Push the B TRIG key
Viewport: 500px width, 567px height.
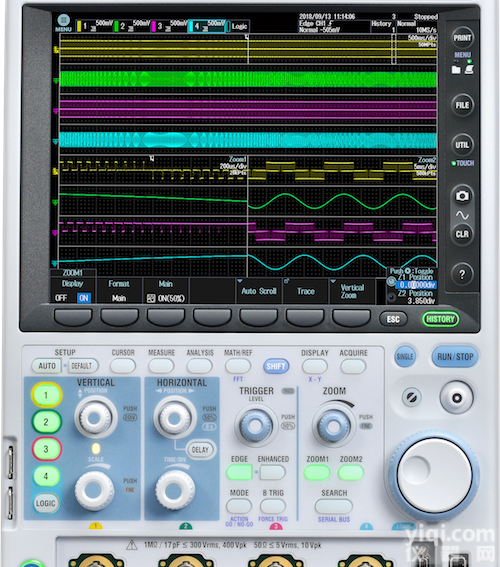tap(273, 506)
